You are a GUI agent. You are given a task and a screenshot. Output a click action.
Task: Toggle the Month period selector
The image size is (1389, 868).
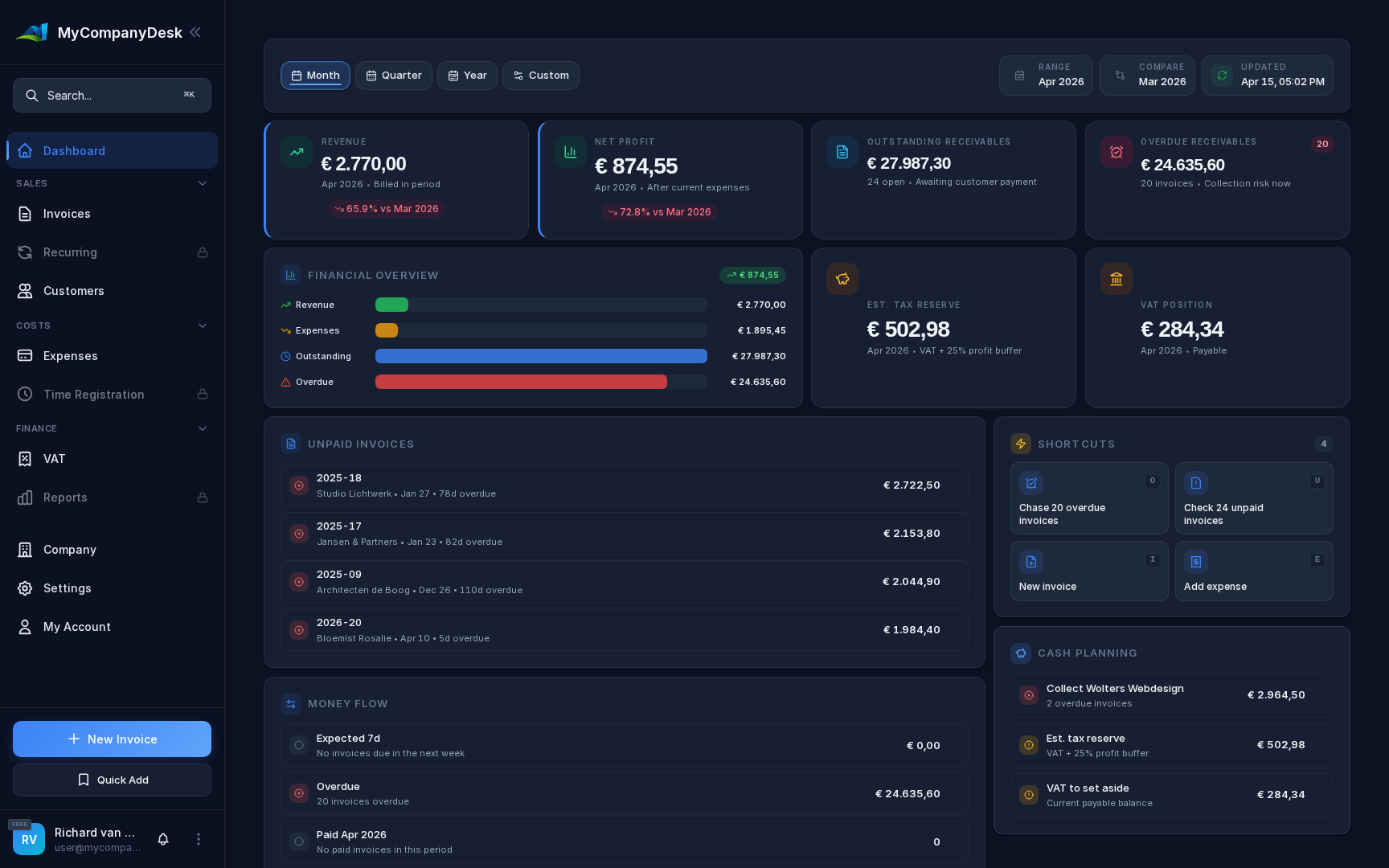[315, 75]
